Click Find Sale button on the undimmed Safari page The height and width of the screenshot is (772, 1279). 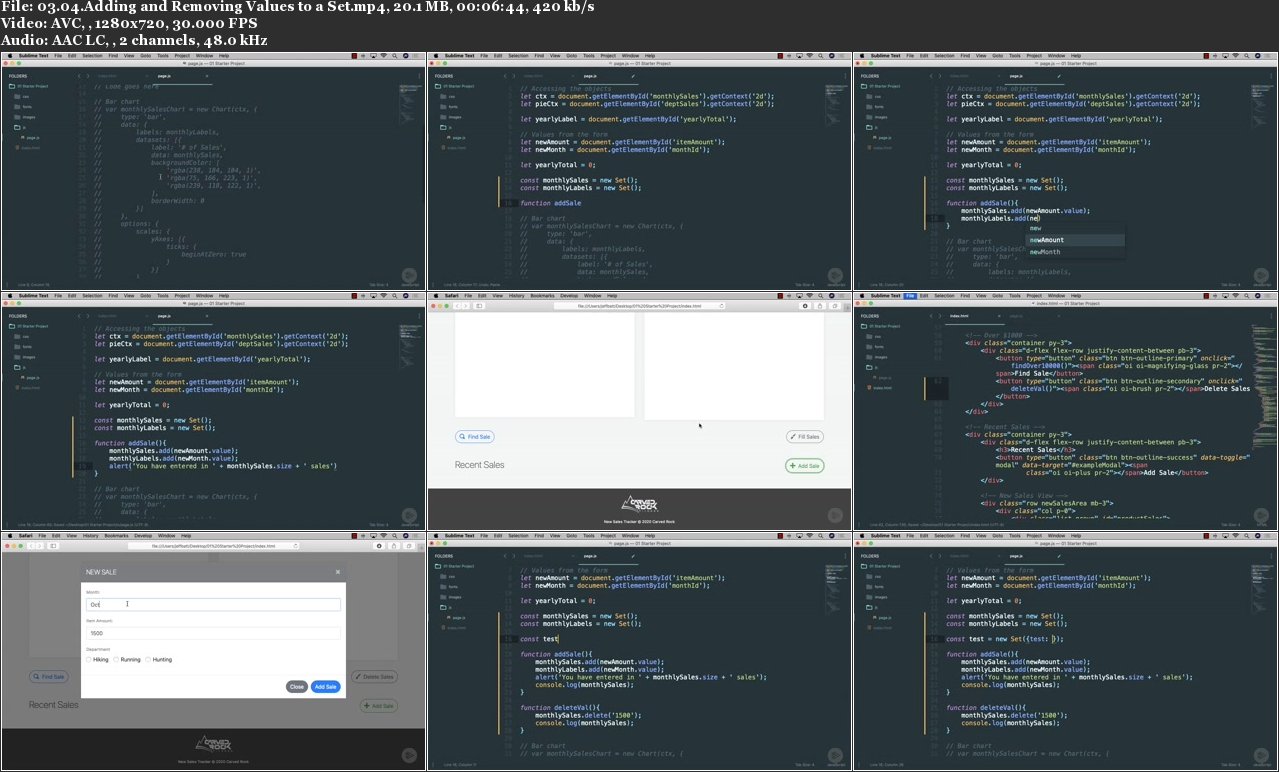[x=475, y=437]
